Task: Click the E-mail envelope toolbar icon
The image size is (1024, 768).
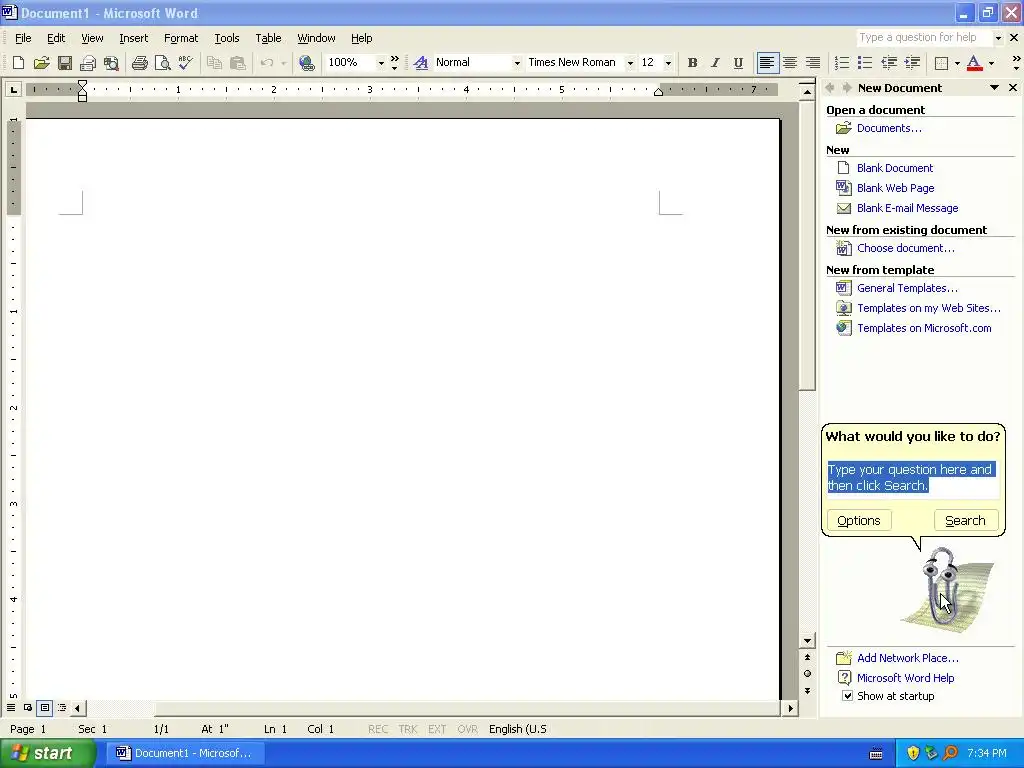Action: click(88, 63)
